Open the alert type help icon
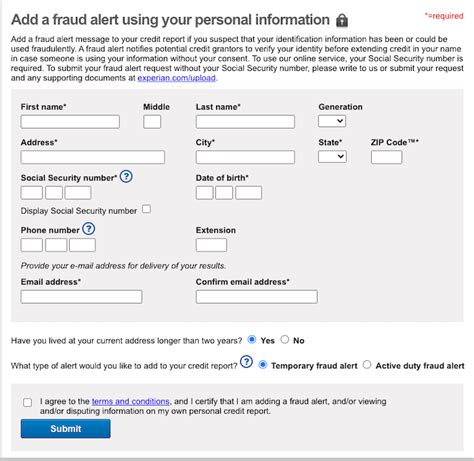This screenshot has height=461, width=474. 246,362
